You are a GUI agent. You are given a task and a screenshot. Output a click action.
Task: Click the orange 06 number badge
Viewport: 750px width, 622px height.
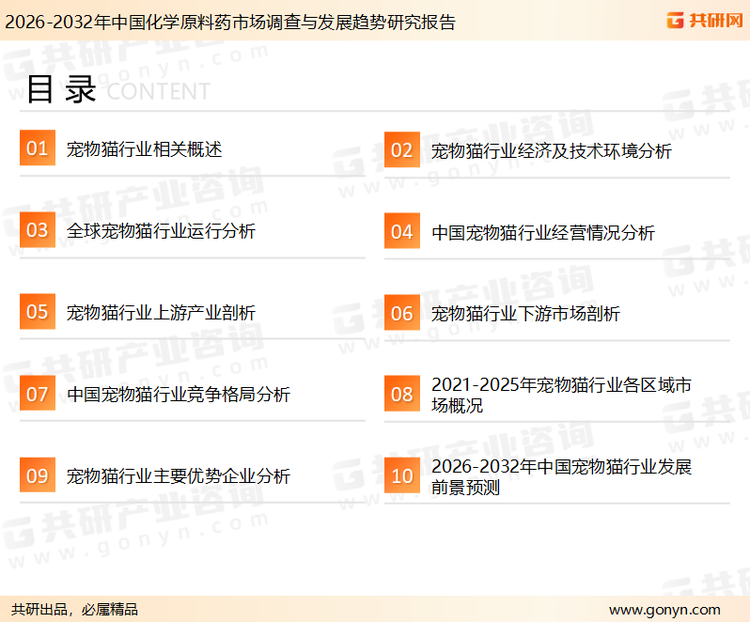click(x=402, y=313)
